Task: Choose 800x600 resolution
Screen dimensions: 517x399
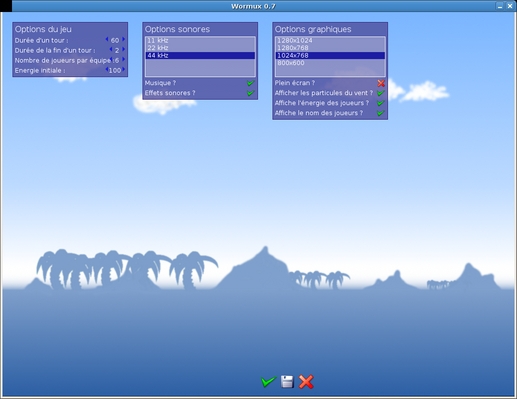Action: pyautogui.click(x=330, y=63)
